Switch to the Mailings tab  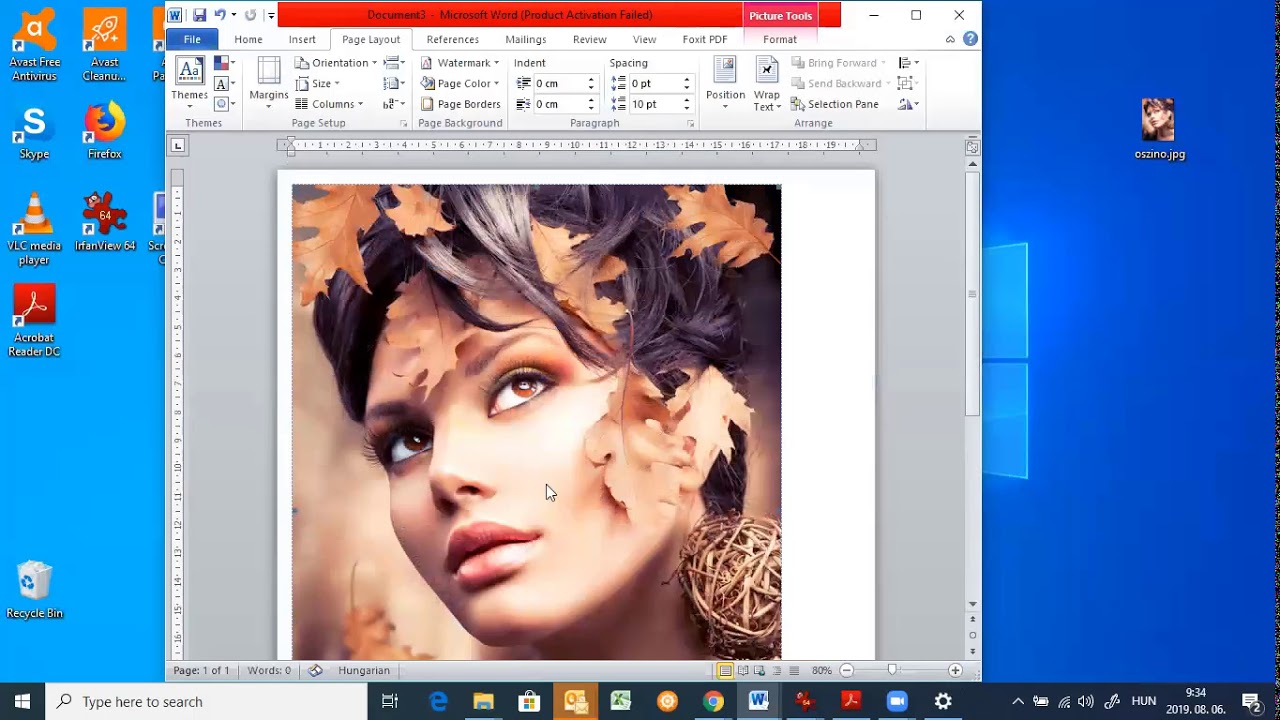pyautogui.click(x=525, y=39)
